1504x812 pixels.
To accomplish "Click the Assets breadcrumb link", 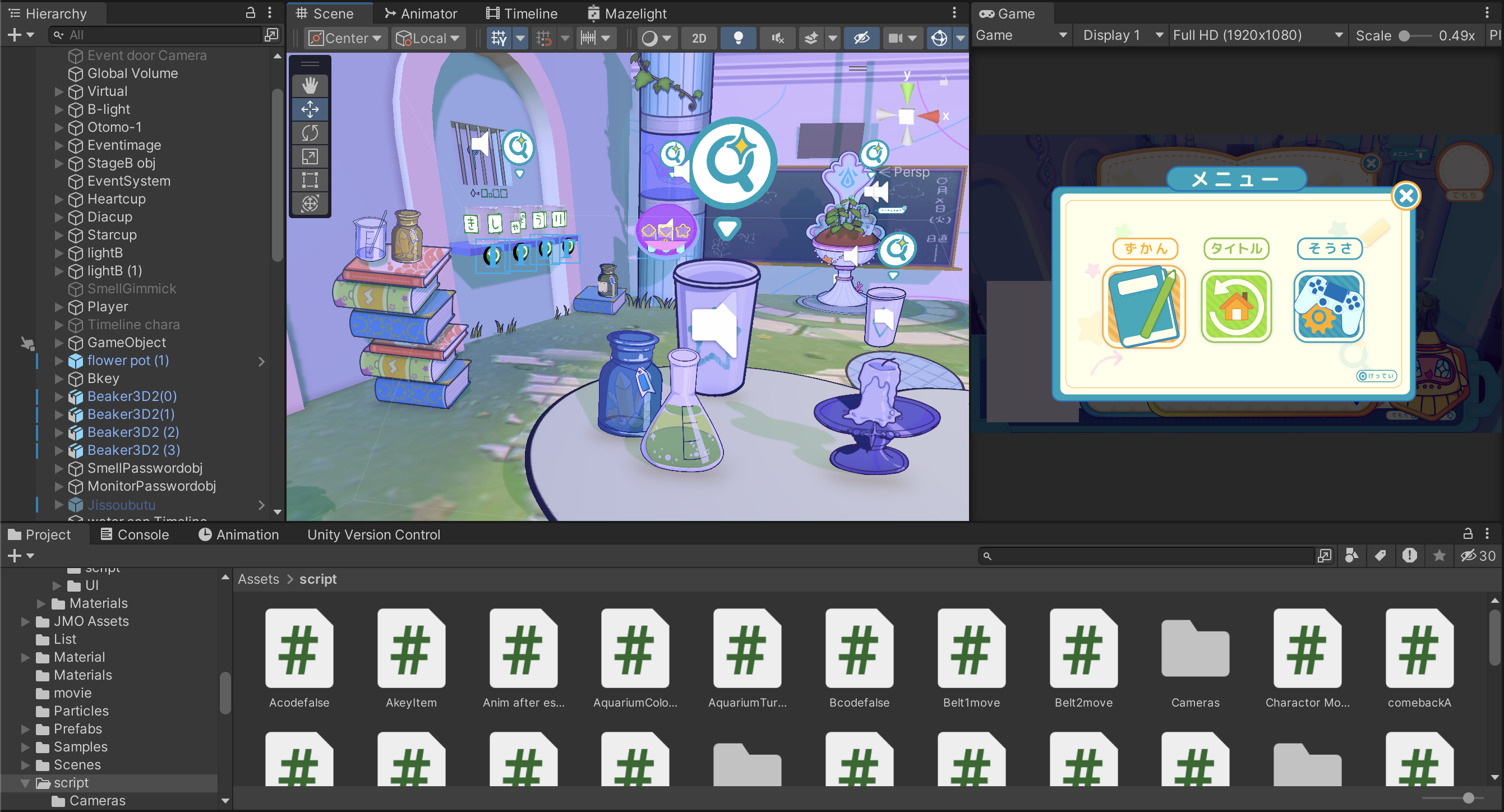I will [258, 579].
